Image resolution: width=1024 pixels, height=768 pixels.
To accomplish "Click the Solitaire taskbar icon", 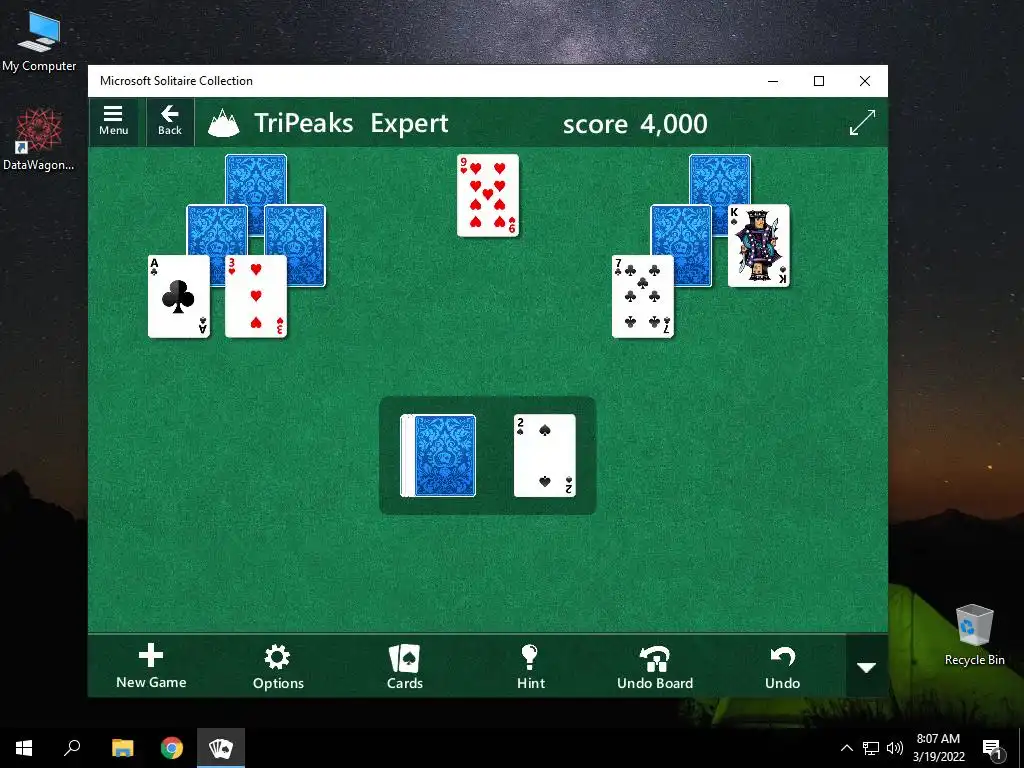I will click(221, 748).
